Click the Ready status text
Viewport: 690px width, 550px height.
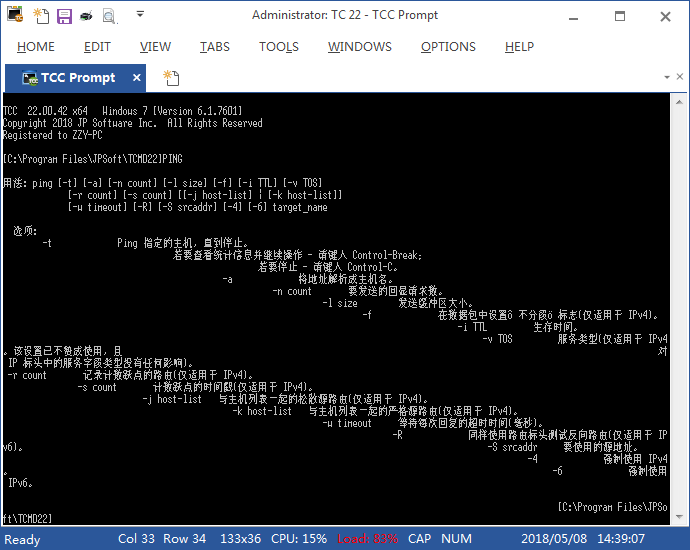coord(22,539)
